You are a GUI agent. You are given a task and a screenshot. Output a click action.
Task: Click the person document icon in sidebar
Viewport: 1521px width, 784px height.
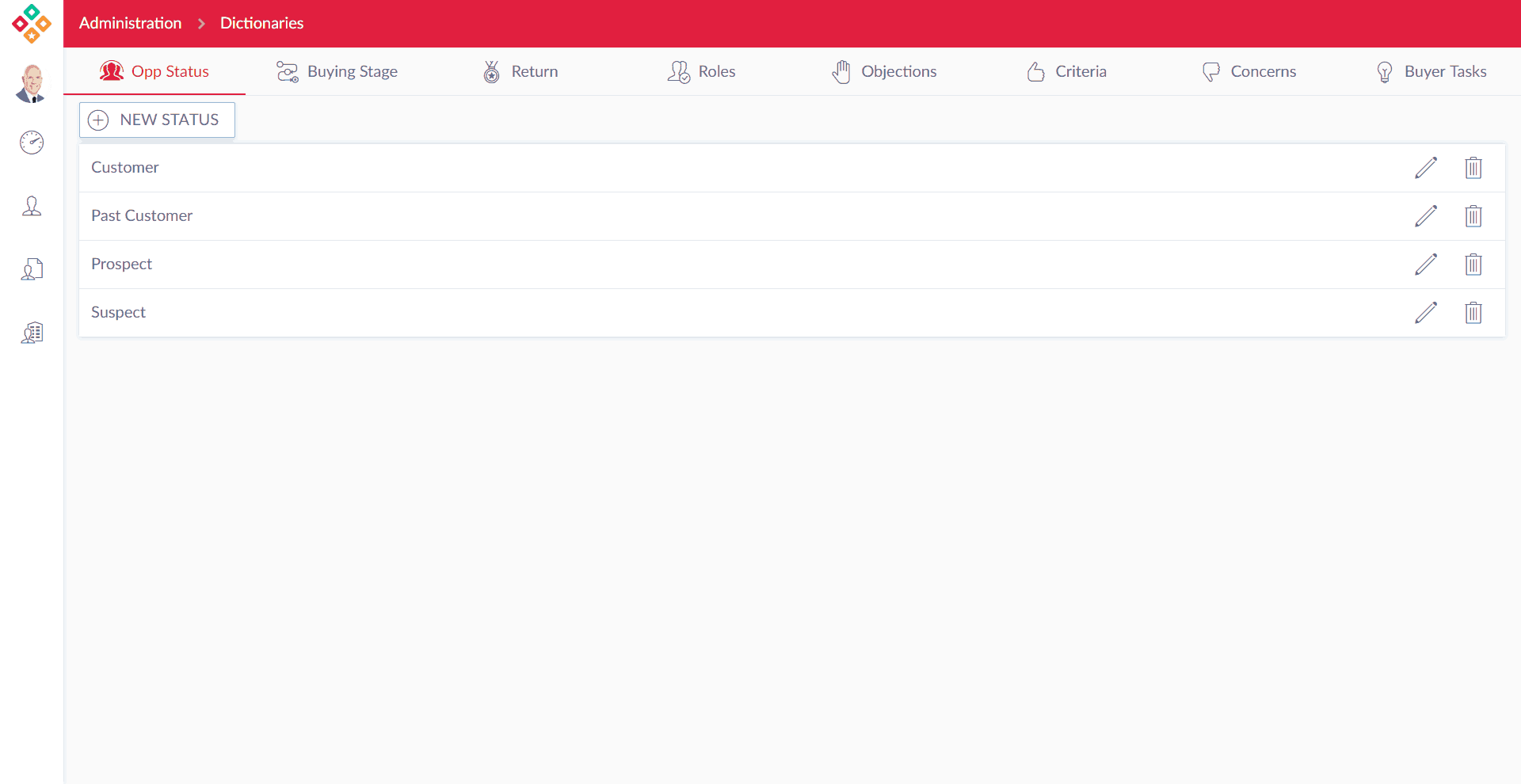(x=32, y=269)
